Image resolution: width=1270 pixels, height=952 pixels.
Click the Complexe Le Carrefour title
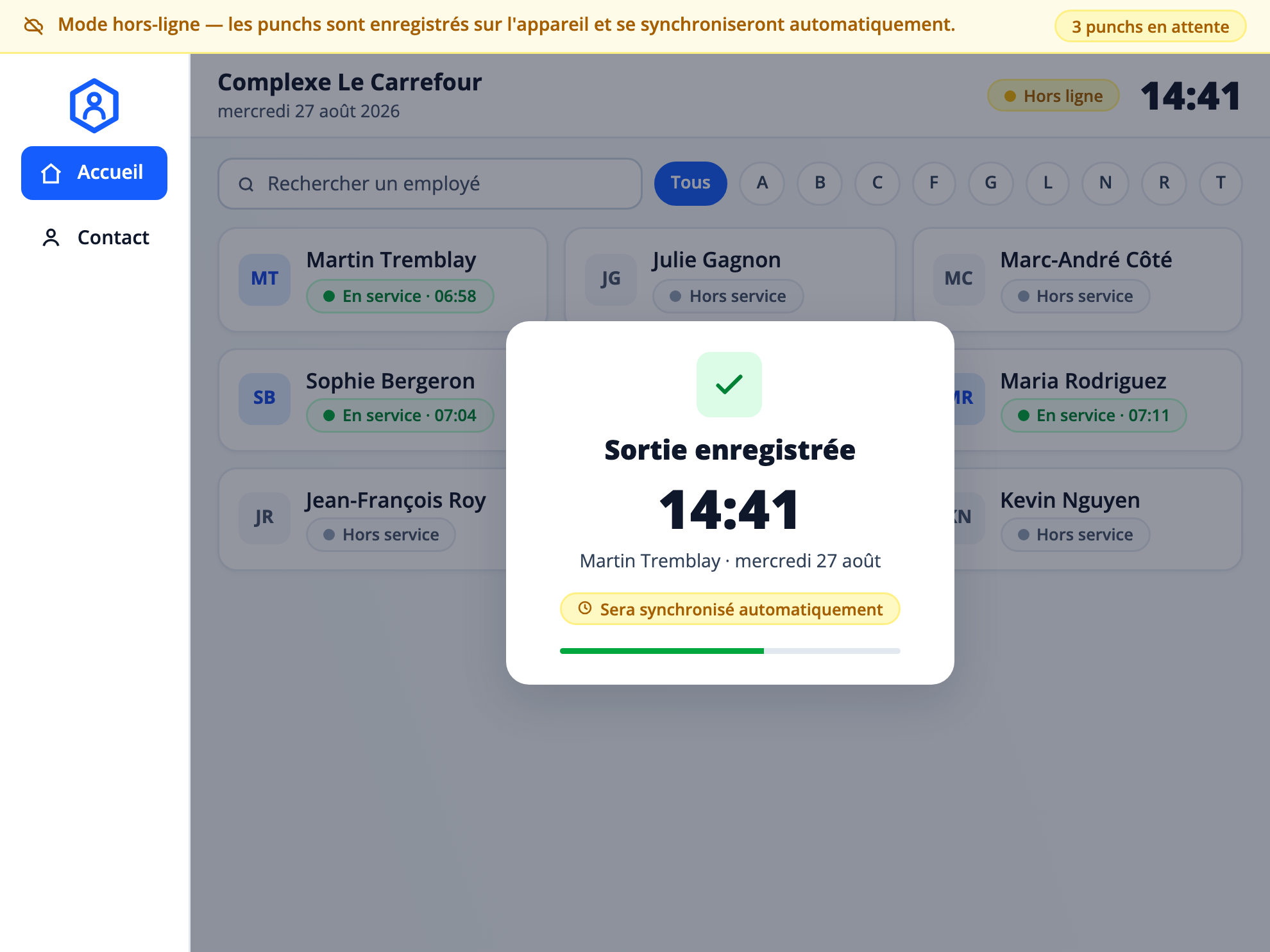pos(350,83)
